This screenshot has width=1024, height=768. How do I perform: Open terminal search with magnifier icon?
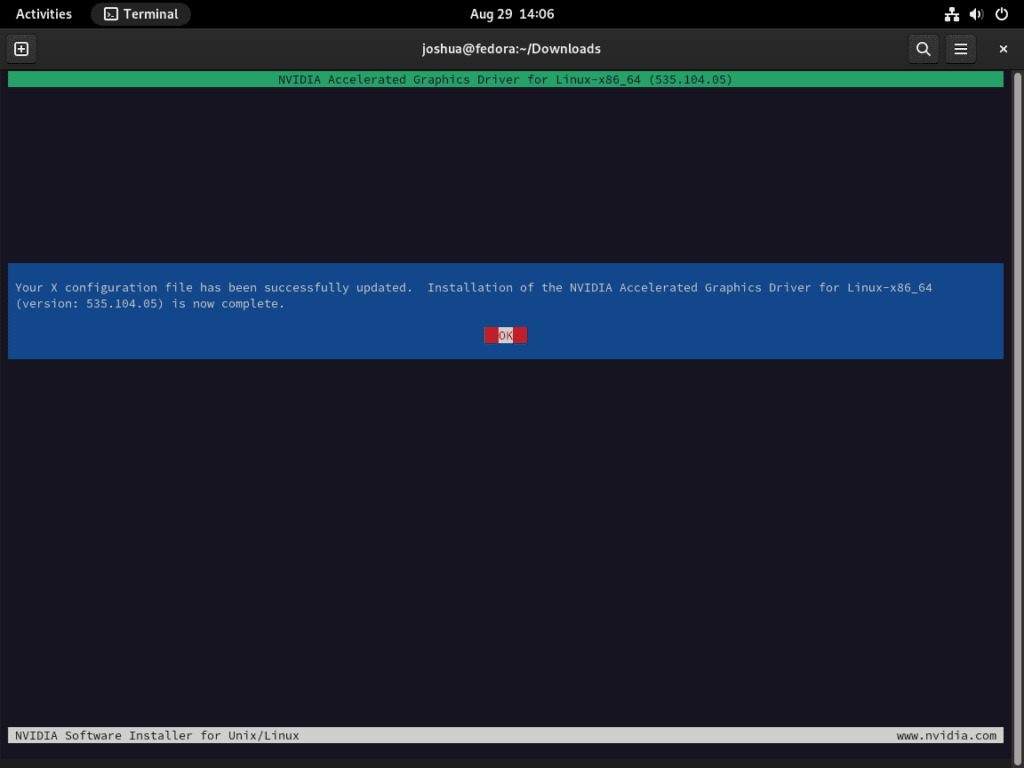[x=922, y=48]
